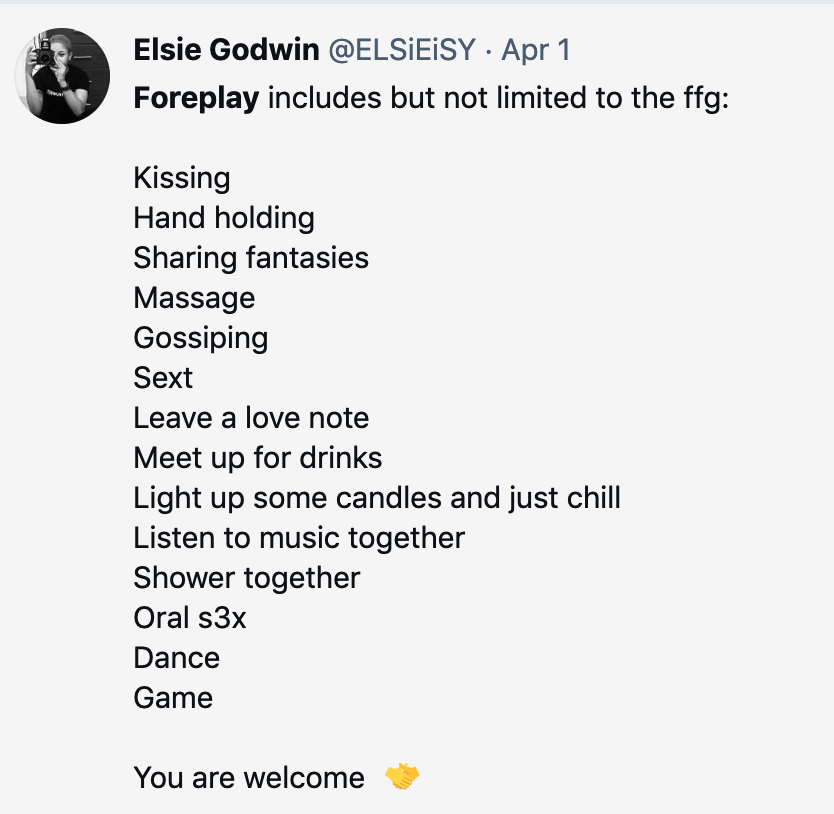This screenshot has width=834, height=814.
Task: Click the line reading Kissing
Action: 182,178
